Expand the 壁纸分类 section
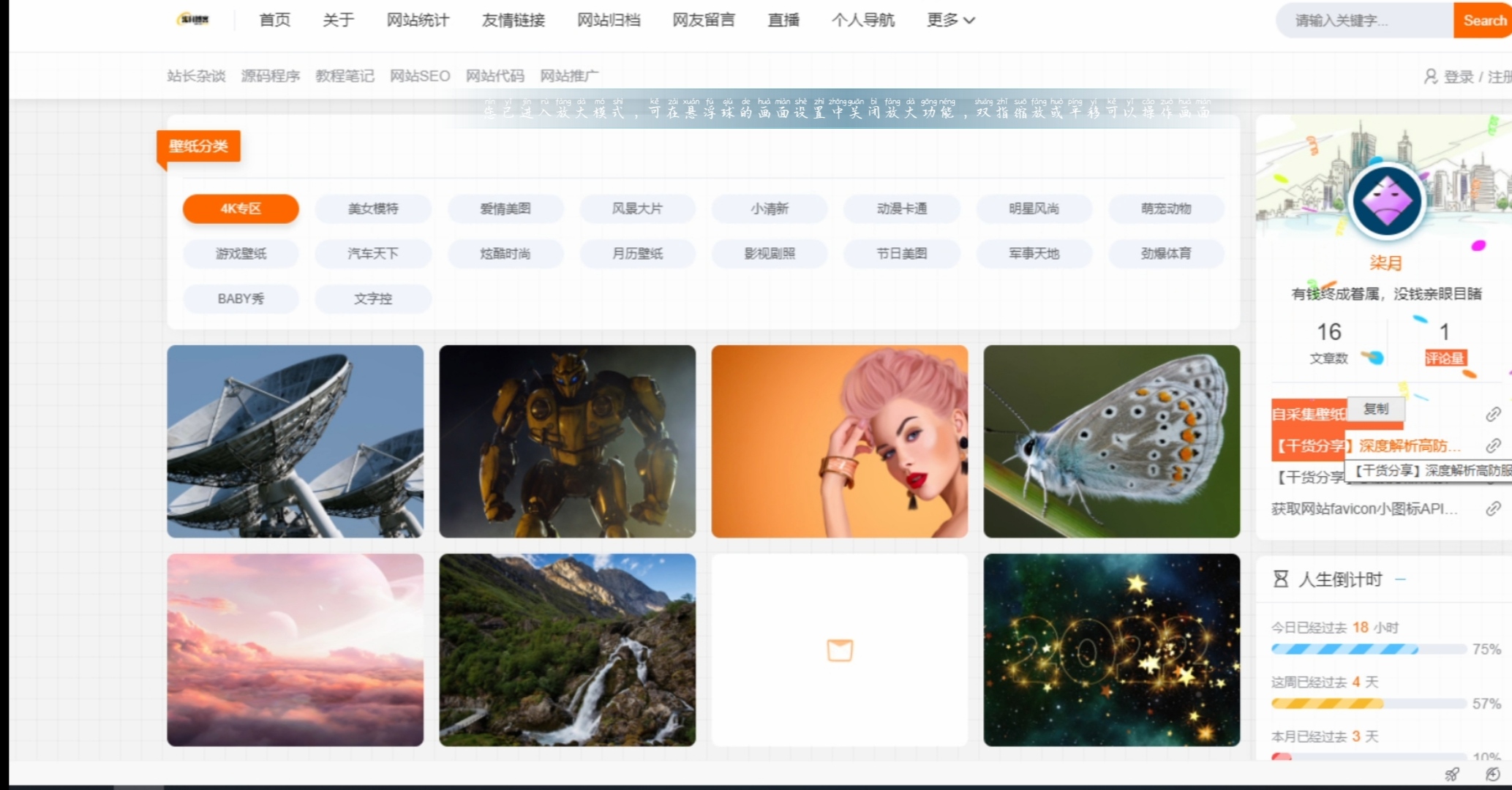This screenshot has height=790, width=1512. coord(200,146)
